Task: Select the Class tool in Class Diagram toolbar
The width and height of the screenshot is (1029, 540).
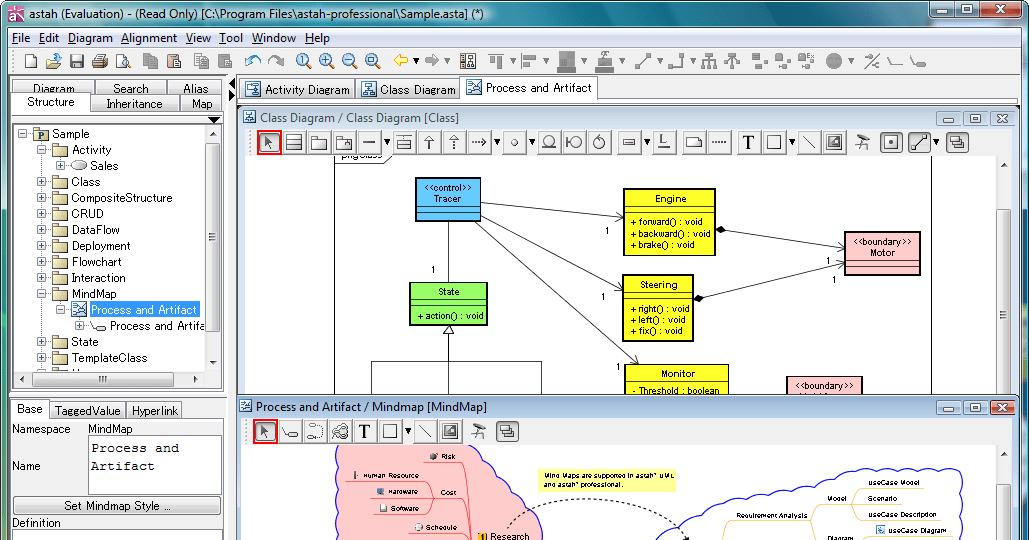Action: (294, 142)
